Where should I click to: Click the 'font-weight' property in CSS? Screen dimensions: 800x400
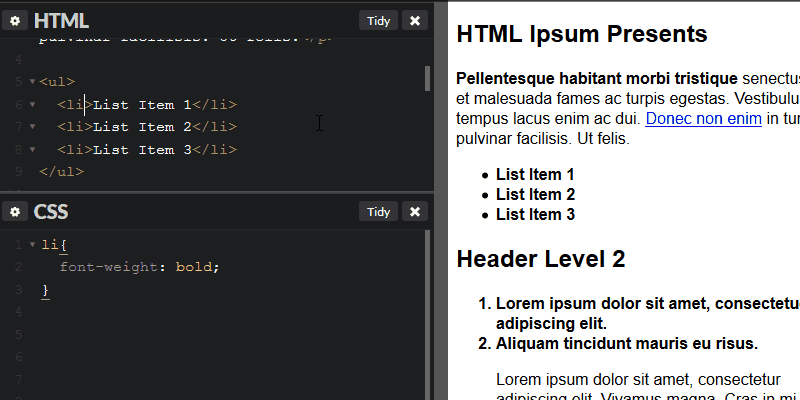[x=109, y=267]
